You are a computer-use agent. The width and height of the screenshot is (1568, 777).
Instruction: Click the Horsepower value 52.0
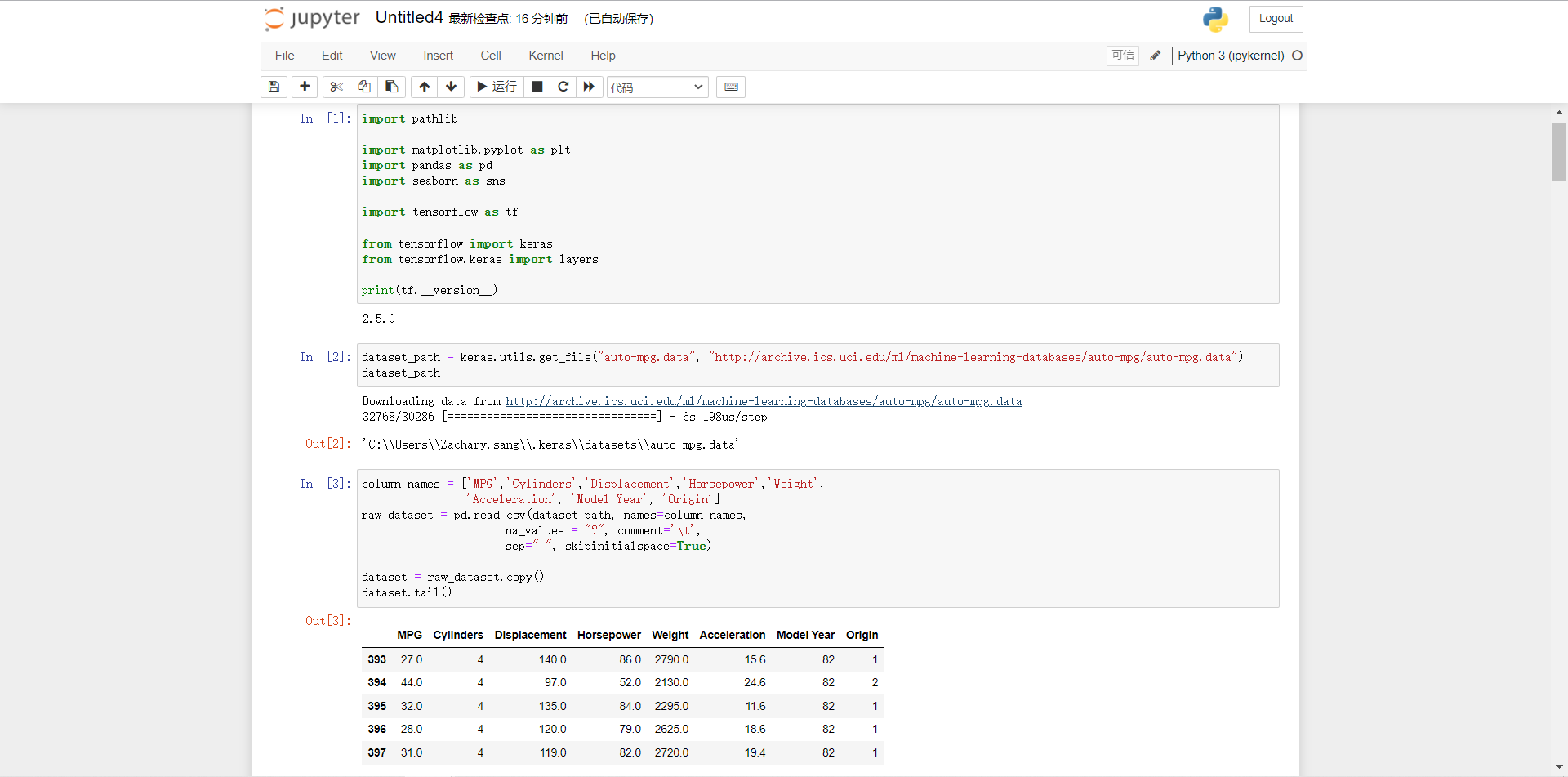coord(630,682)
